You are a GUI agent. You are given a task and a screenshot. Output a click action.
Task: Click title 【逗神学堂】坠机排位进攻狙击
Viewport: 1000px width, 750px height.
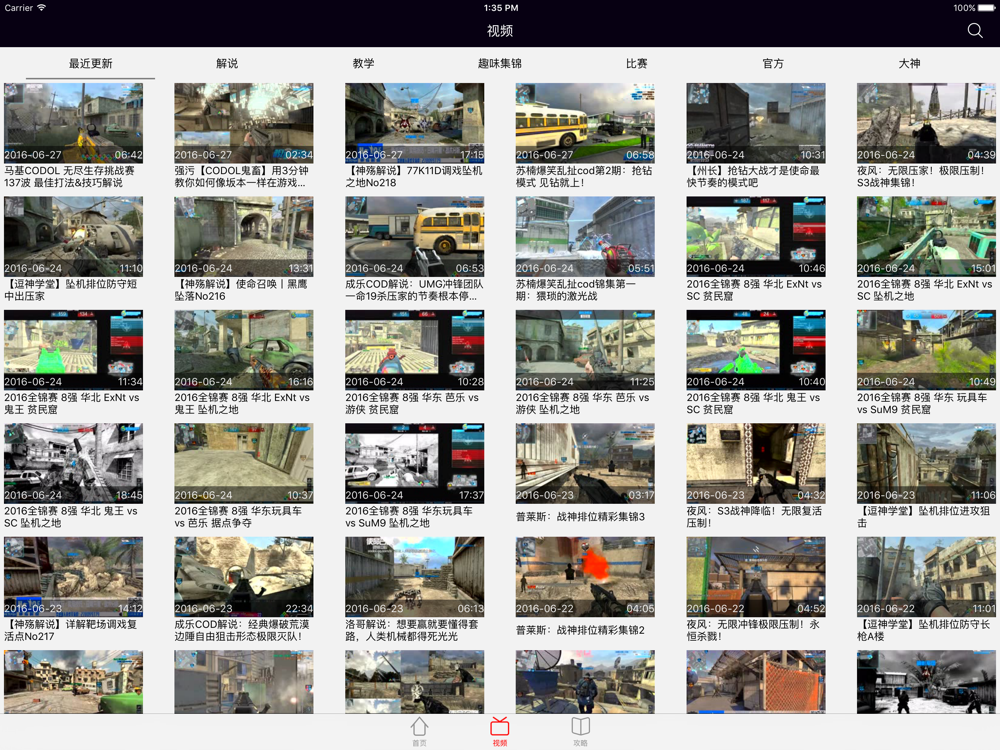coord(923,517)
